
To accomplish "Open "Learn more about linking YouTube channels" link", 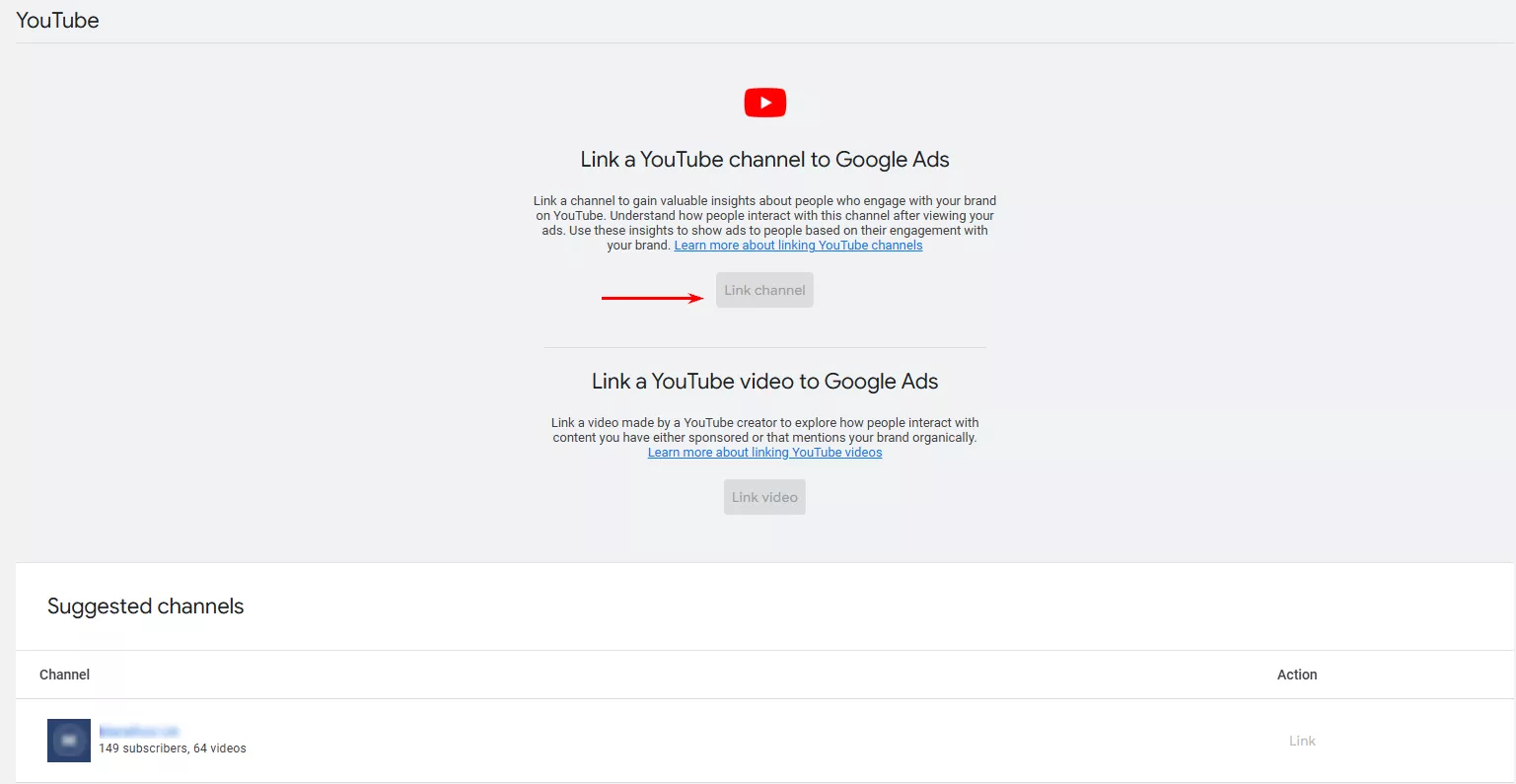I will point(797,245).
